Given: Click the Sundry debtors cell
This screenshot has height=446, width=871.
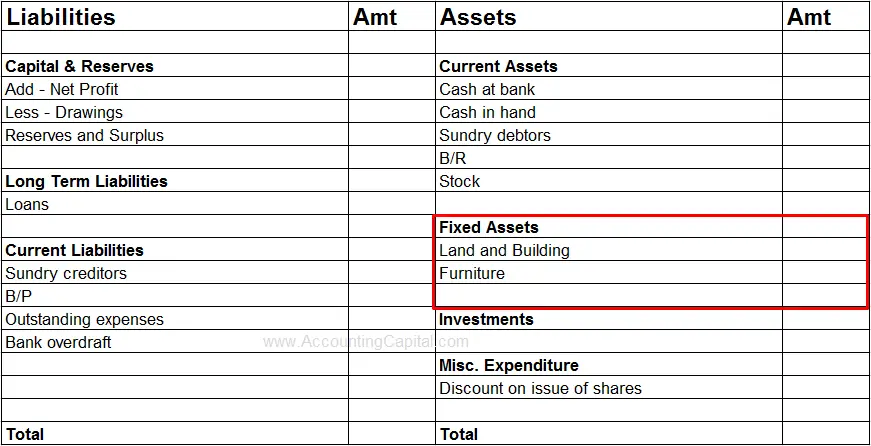Looking at the screenshot, I should (x=495, y=135).
